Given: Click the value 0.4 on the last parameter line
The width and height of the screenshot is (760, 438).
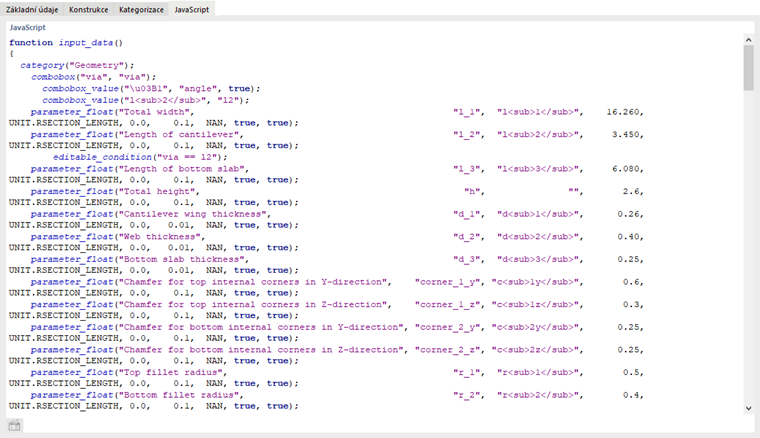Looking at the screenshot, I should 631,395.
